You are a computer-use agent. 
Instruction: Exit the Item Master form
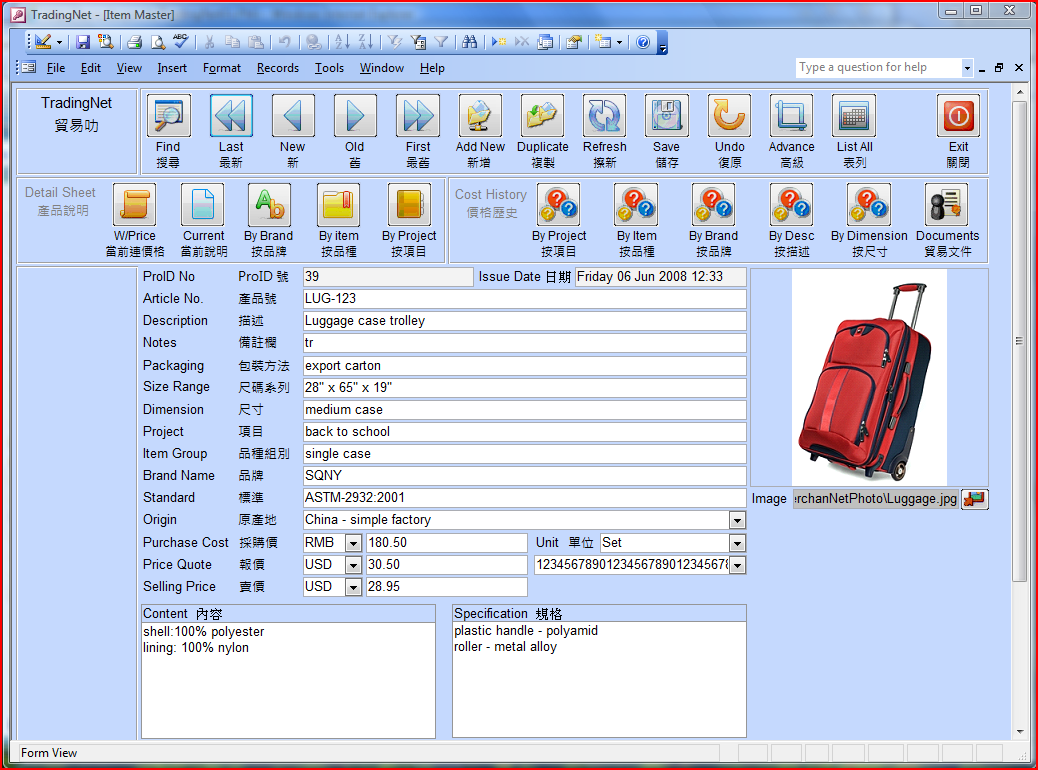(958, 117)
